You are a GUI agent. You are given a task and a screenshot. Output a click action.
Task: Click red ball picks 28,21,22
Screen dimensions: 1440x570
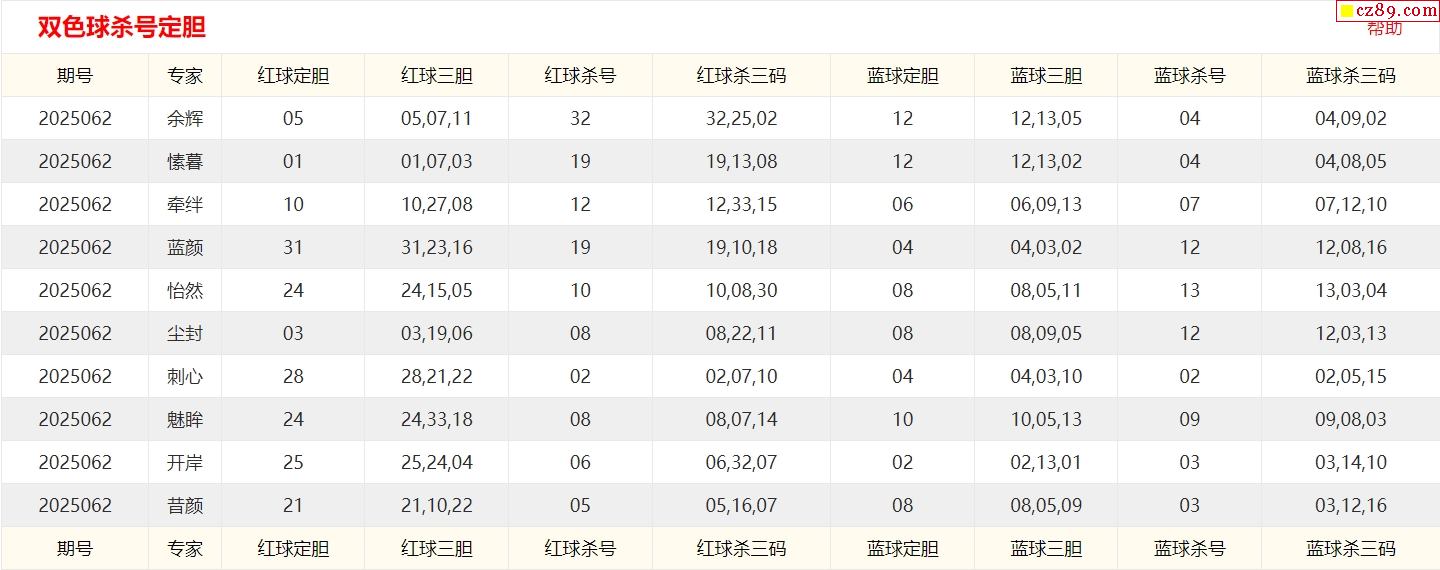click(x=437, y=377)
